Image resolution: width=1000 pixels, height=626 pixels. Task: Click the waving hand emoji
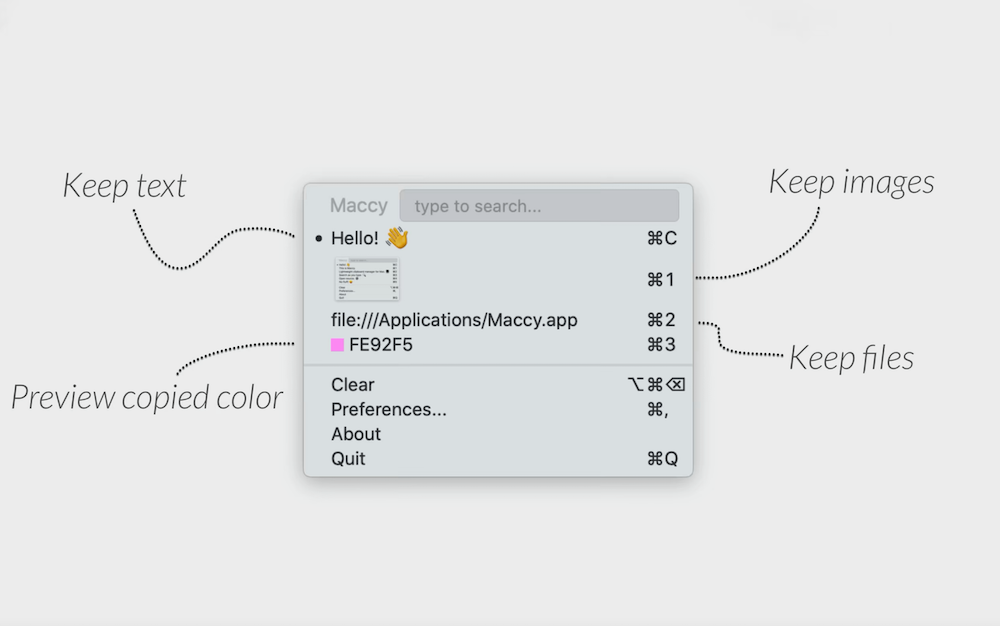pos(397,238)
